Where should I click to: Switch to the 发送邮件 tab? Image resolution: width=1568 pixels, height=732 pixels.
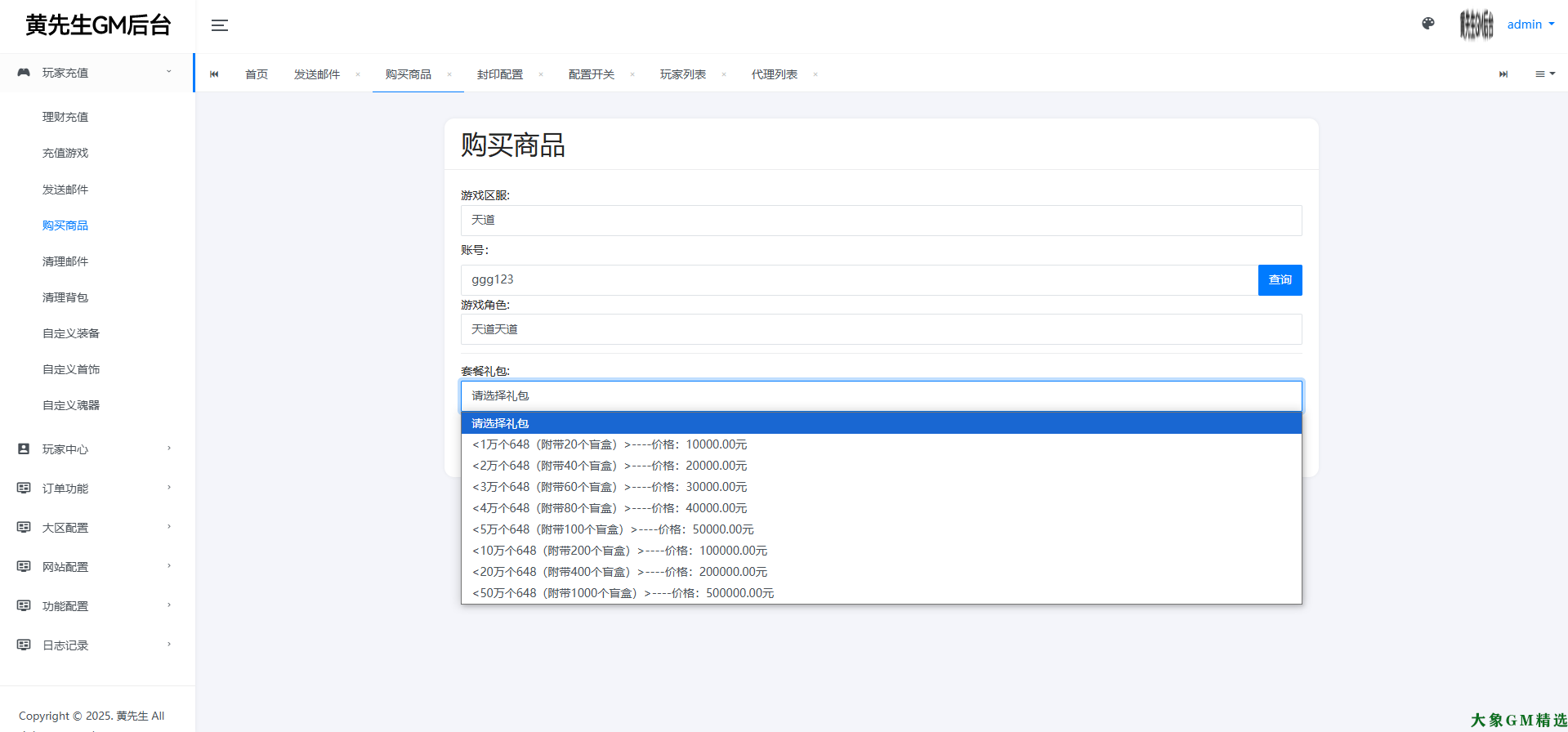tap(317, 74)
